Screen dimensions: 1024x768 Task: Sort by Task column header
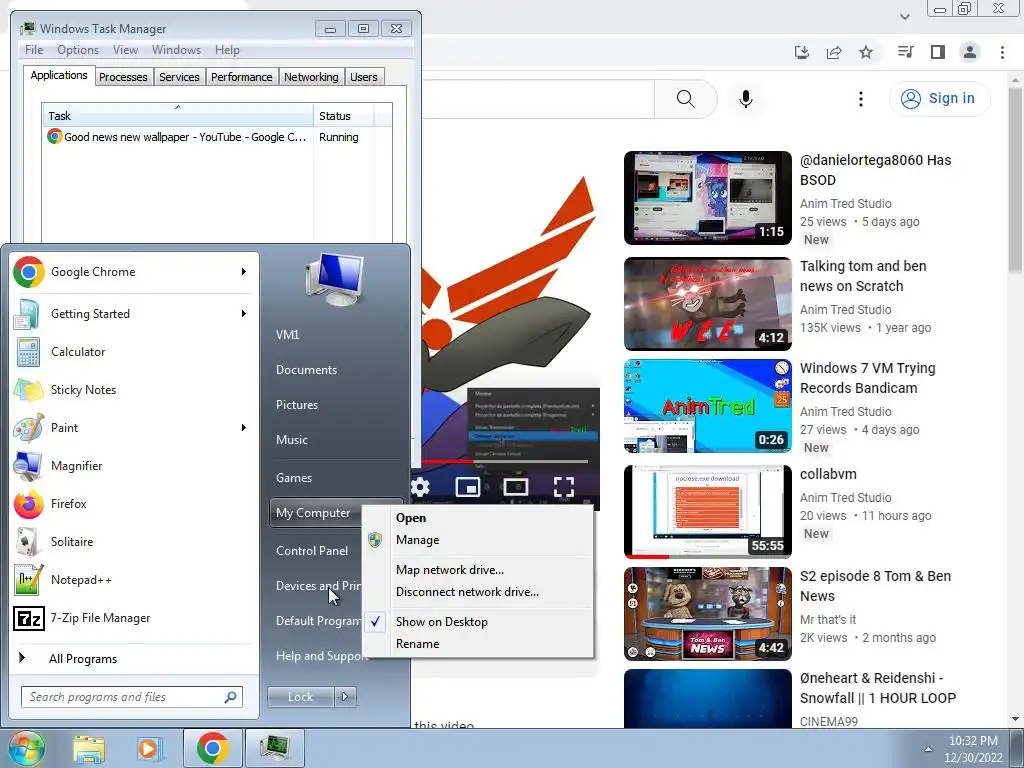click(x=178, y=116)
